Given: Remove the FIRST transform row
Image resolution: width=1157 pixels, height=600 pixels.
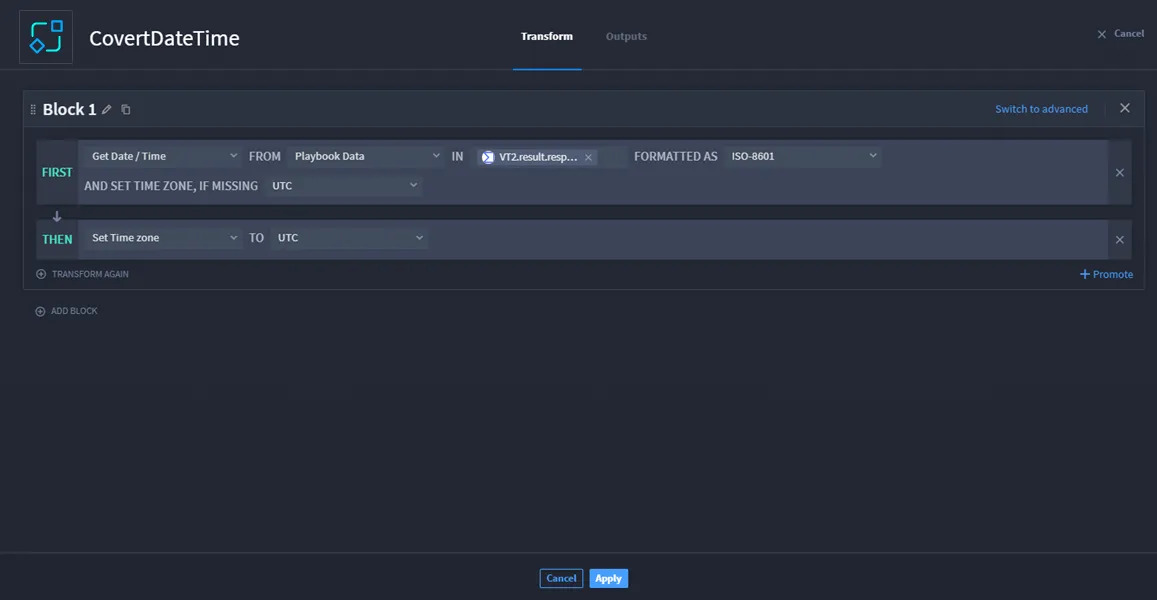Looking at the screenshot, I should tap(1119, 173).
